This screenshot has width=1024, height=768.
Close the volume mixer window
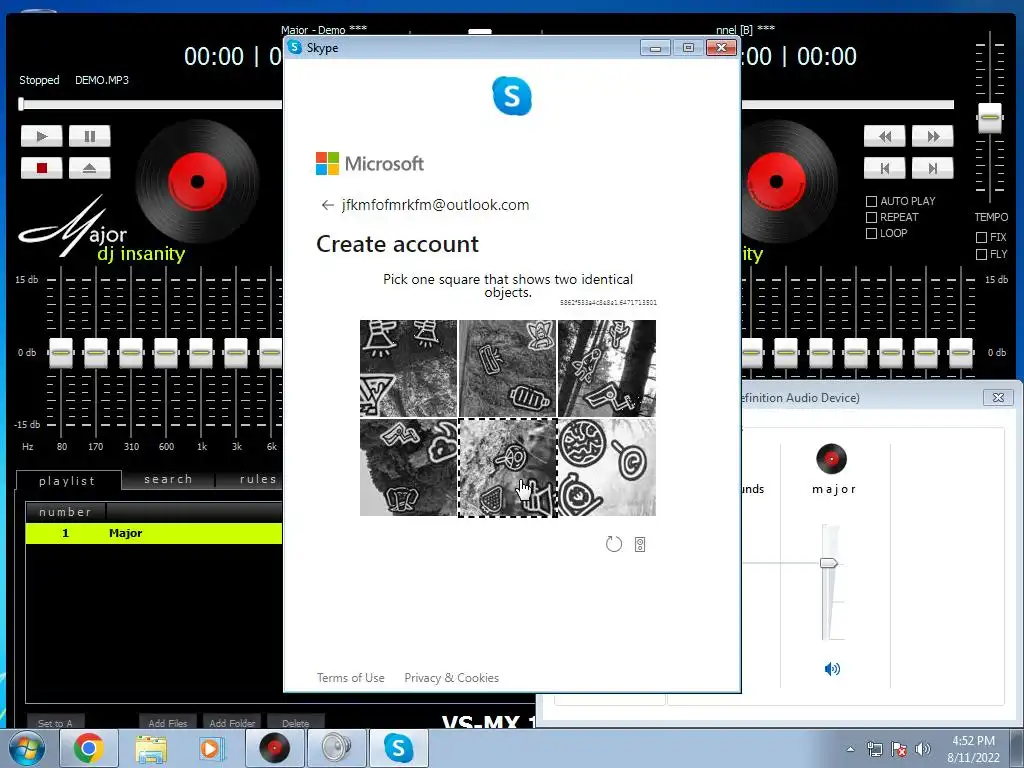(998, 397)
